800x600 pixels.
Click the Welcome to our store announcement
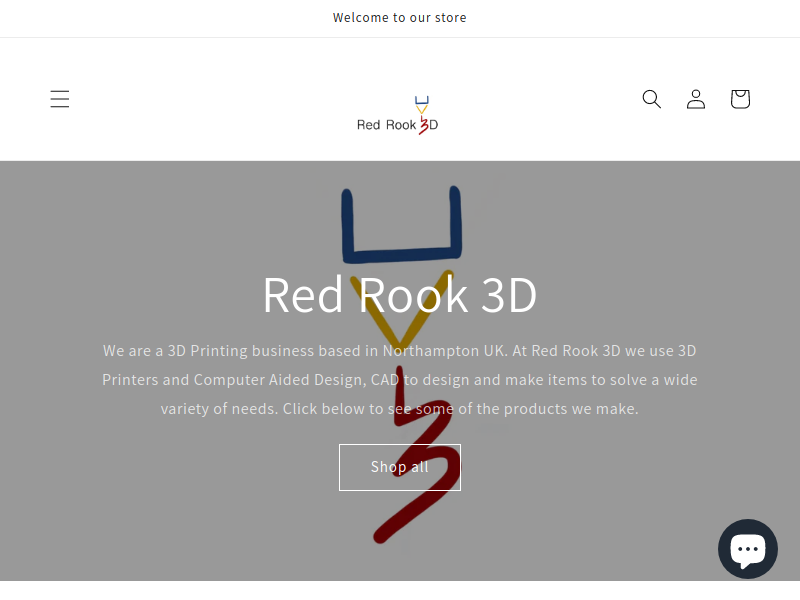[x=399, y=18]
